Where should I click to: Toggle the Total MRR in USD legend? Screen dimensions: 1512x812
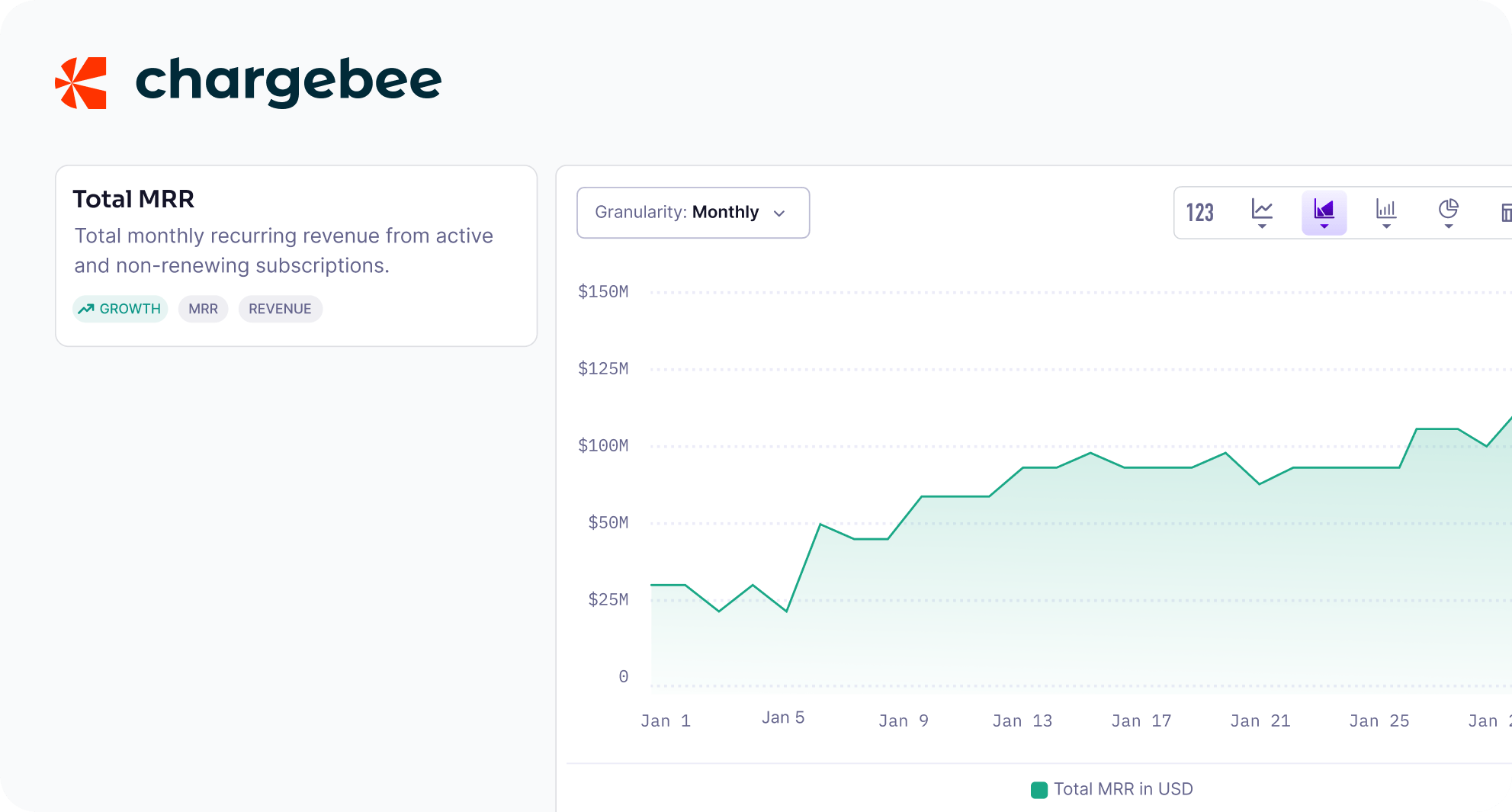(1112, 789)
